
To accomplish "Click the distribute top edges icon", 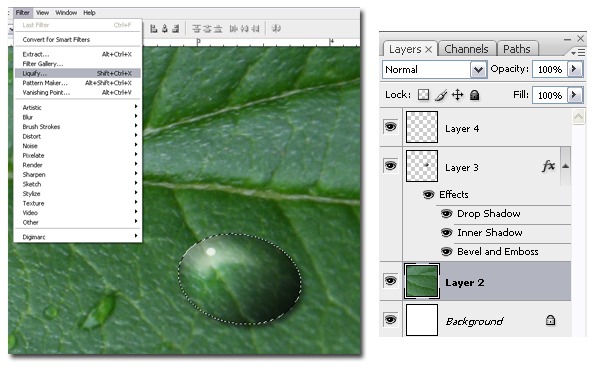I will (196, 29).
